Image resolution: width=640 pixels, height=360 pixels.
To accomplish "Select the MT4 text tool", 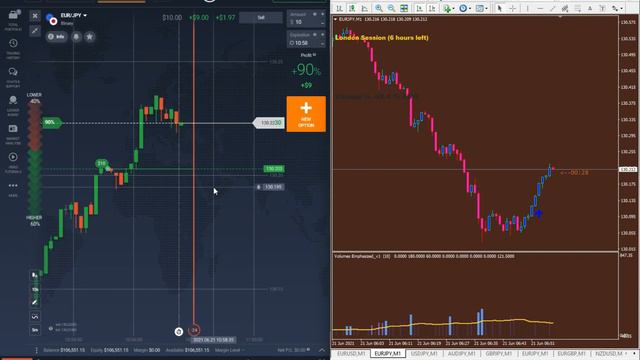I will click(590, 8).
